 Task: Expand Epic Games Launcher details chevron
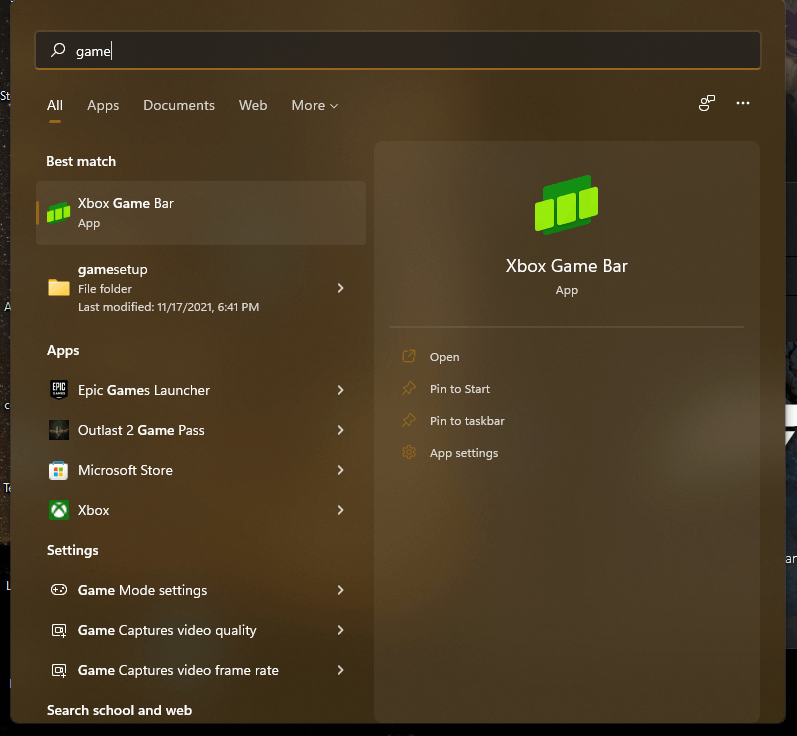(x=341, y=390)
